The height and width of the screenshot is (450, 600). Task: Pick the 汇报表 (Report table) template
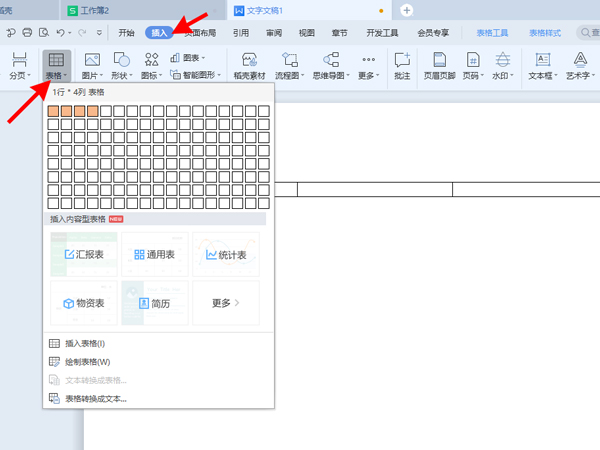[x=84, y=255]
